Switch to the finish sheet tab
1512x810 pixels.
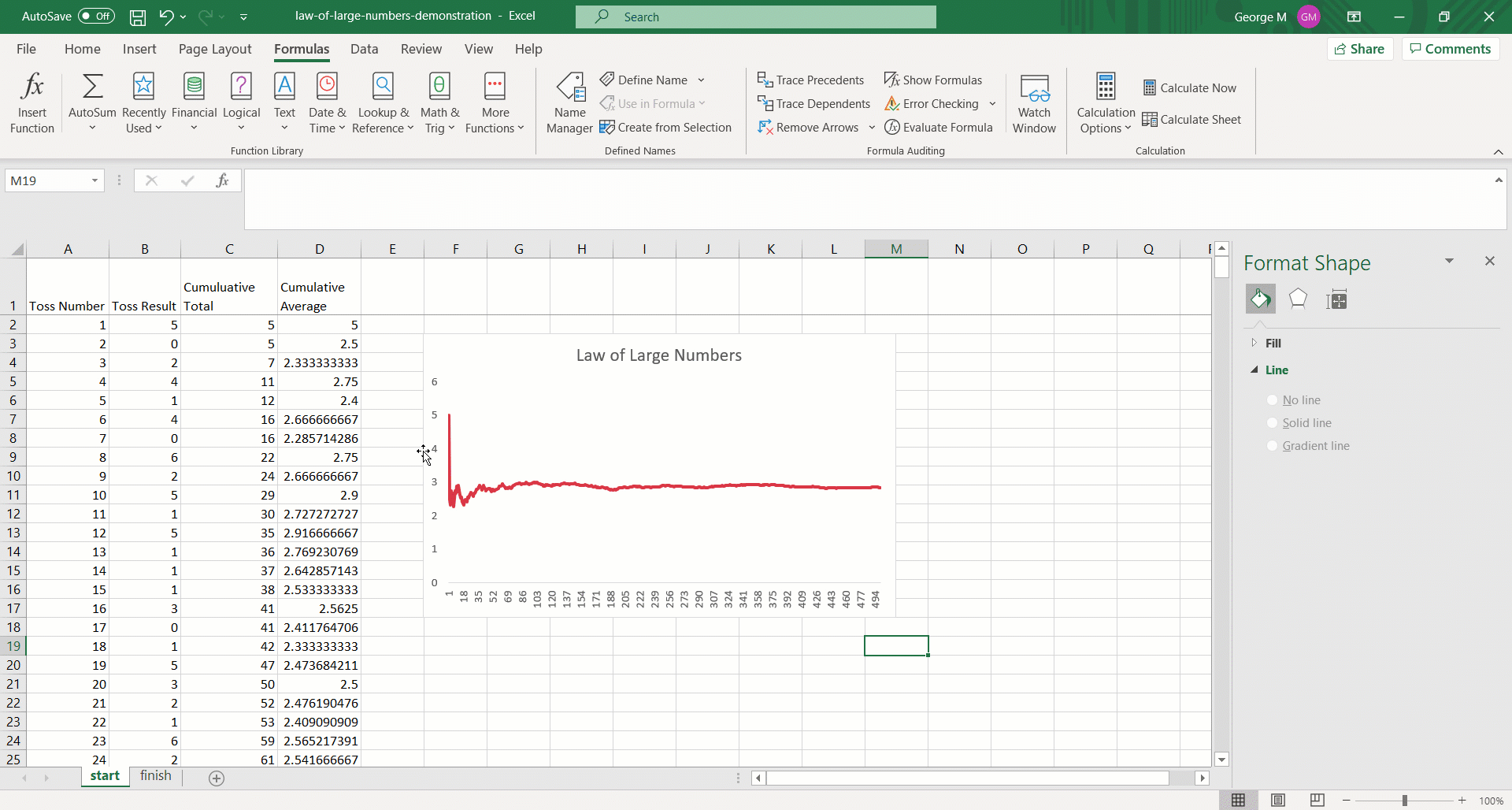155,776
